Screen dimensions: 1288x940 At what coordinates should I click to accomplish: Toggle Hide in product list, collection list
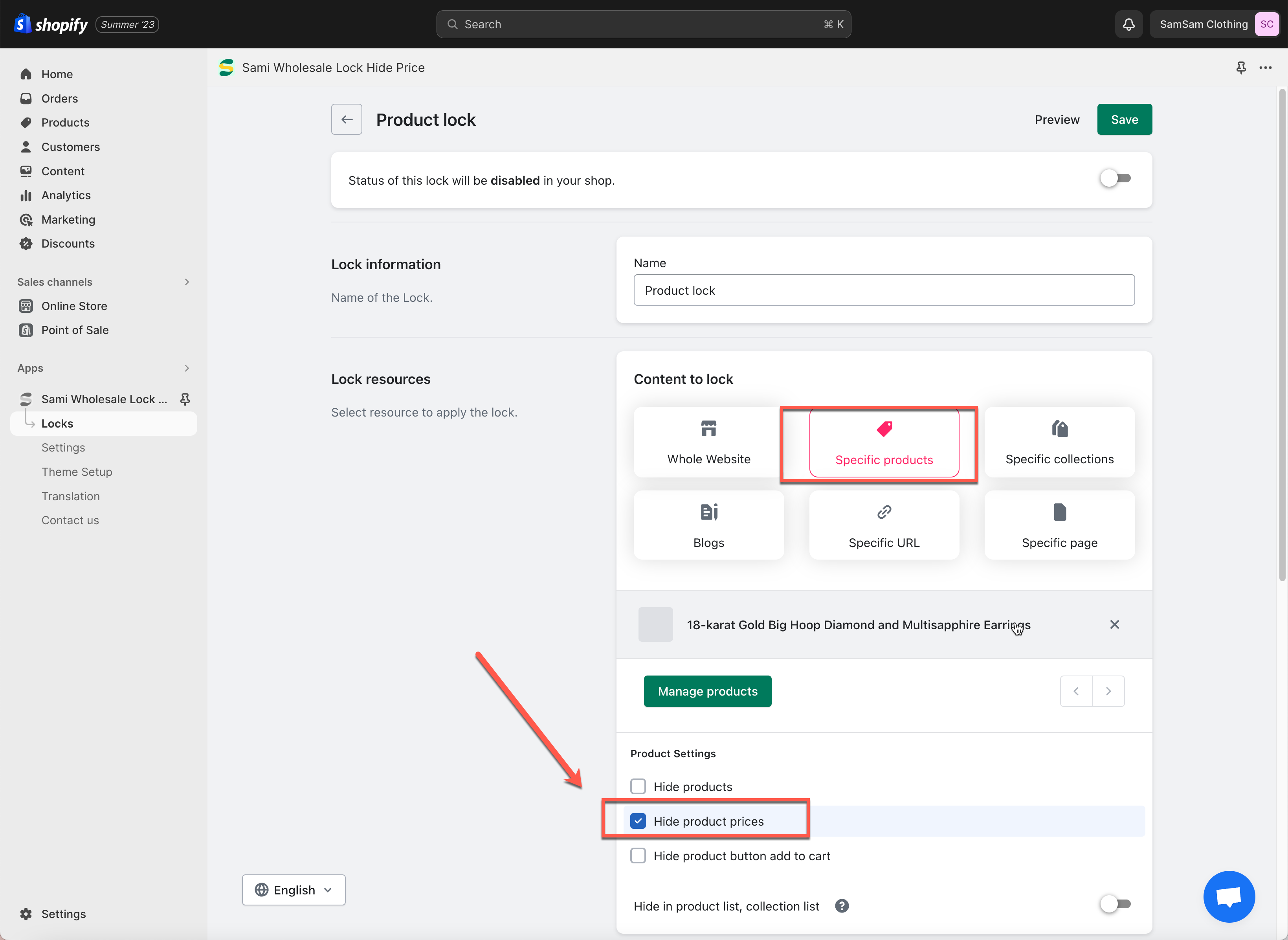1115,904
